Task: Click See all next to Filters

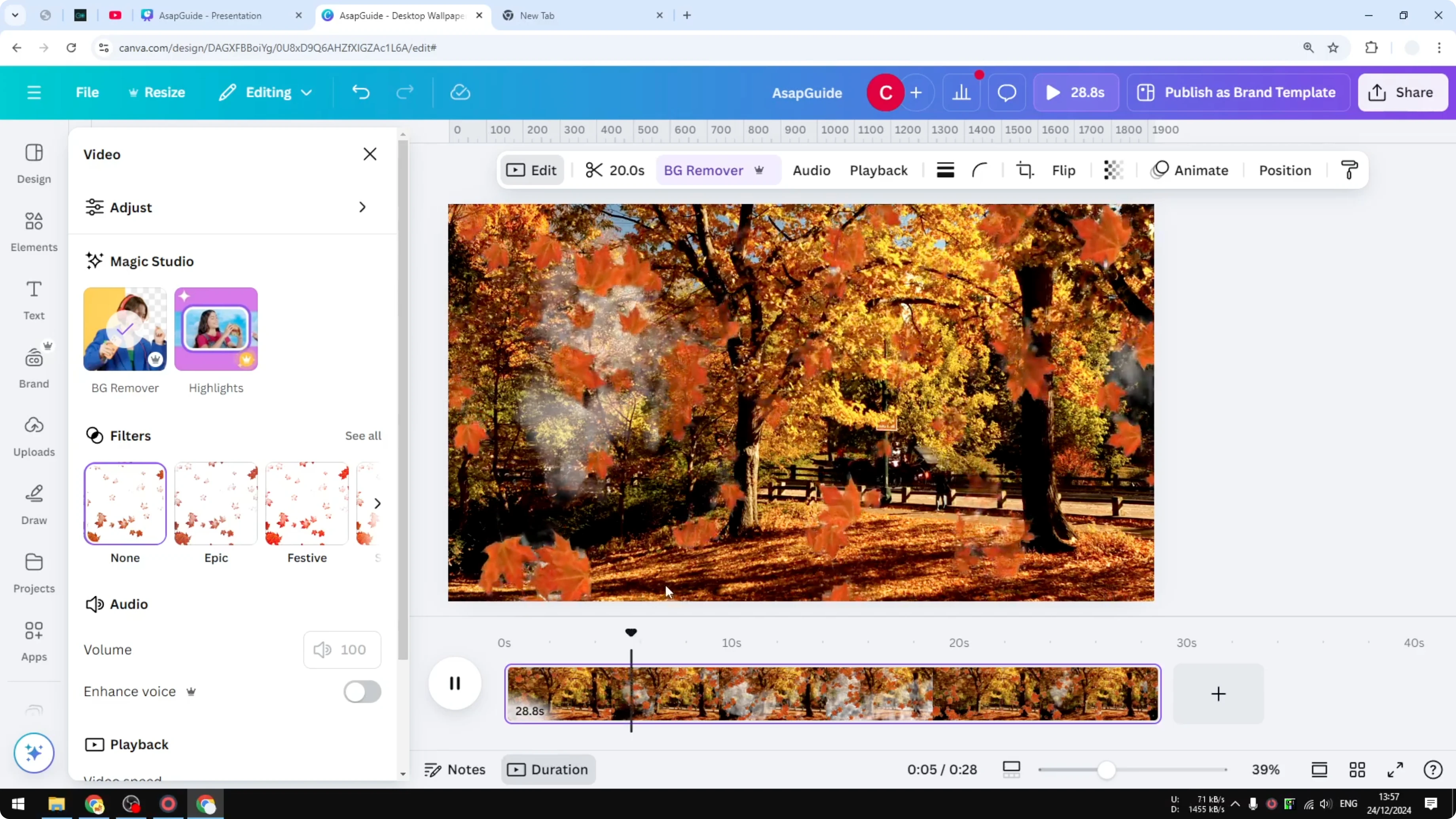Action: [x=363, y=435]
